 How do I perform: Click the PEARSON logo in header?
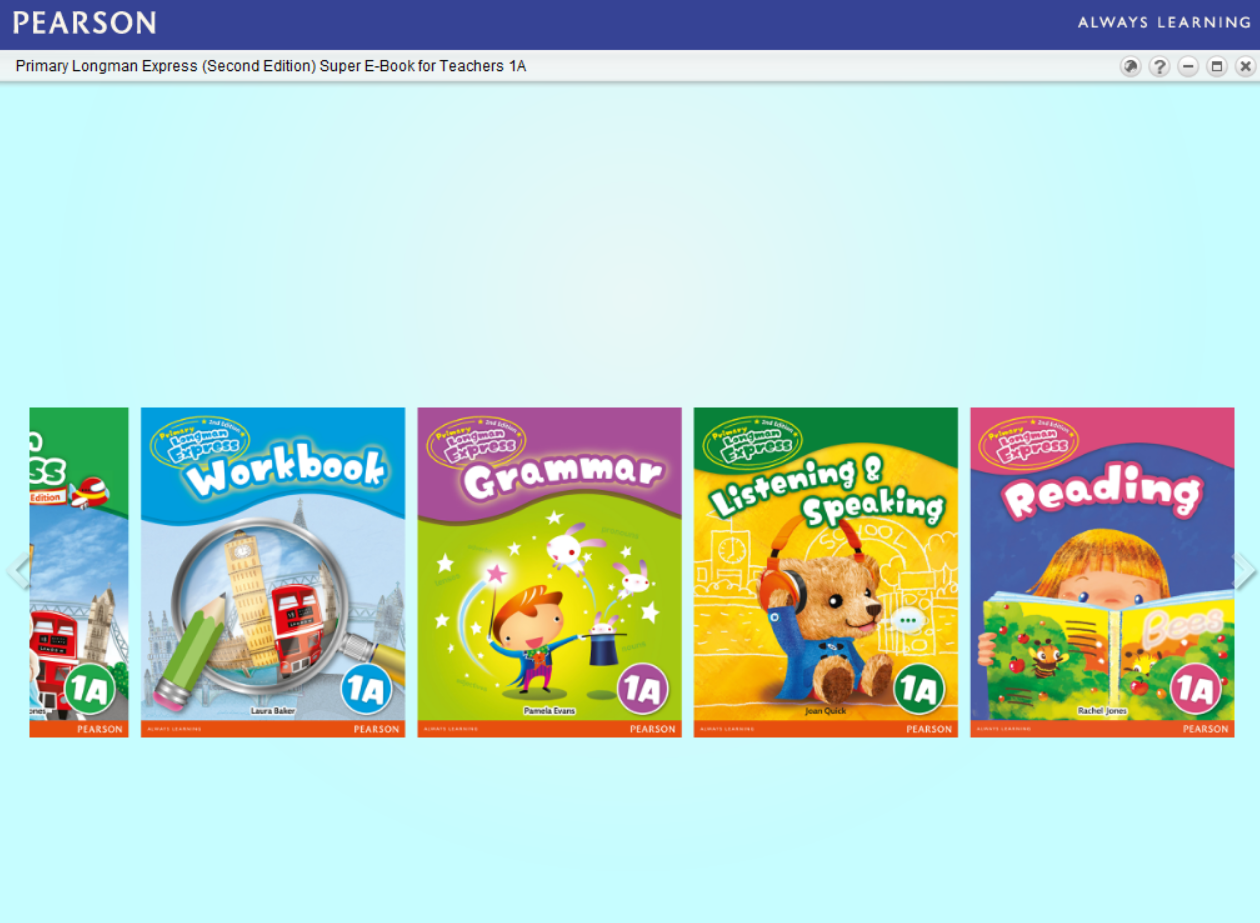84,23
